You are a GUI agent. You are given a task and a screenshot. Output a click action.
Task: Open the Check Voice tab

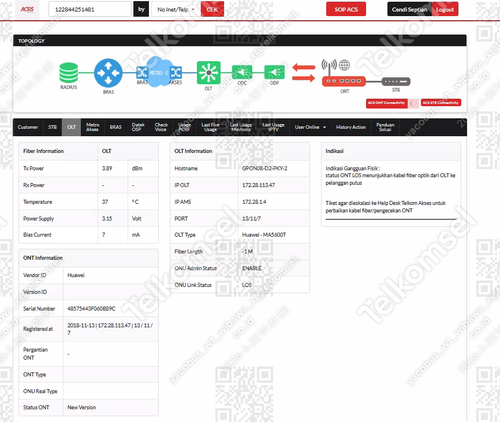pyautogui.click(x=161, y=127)
